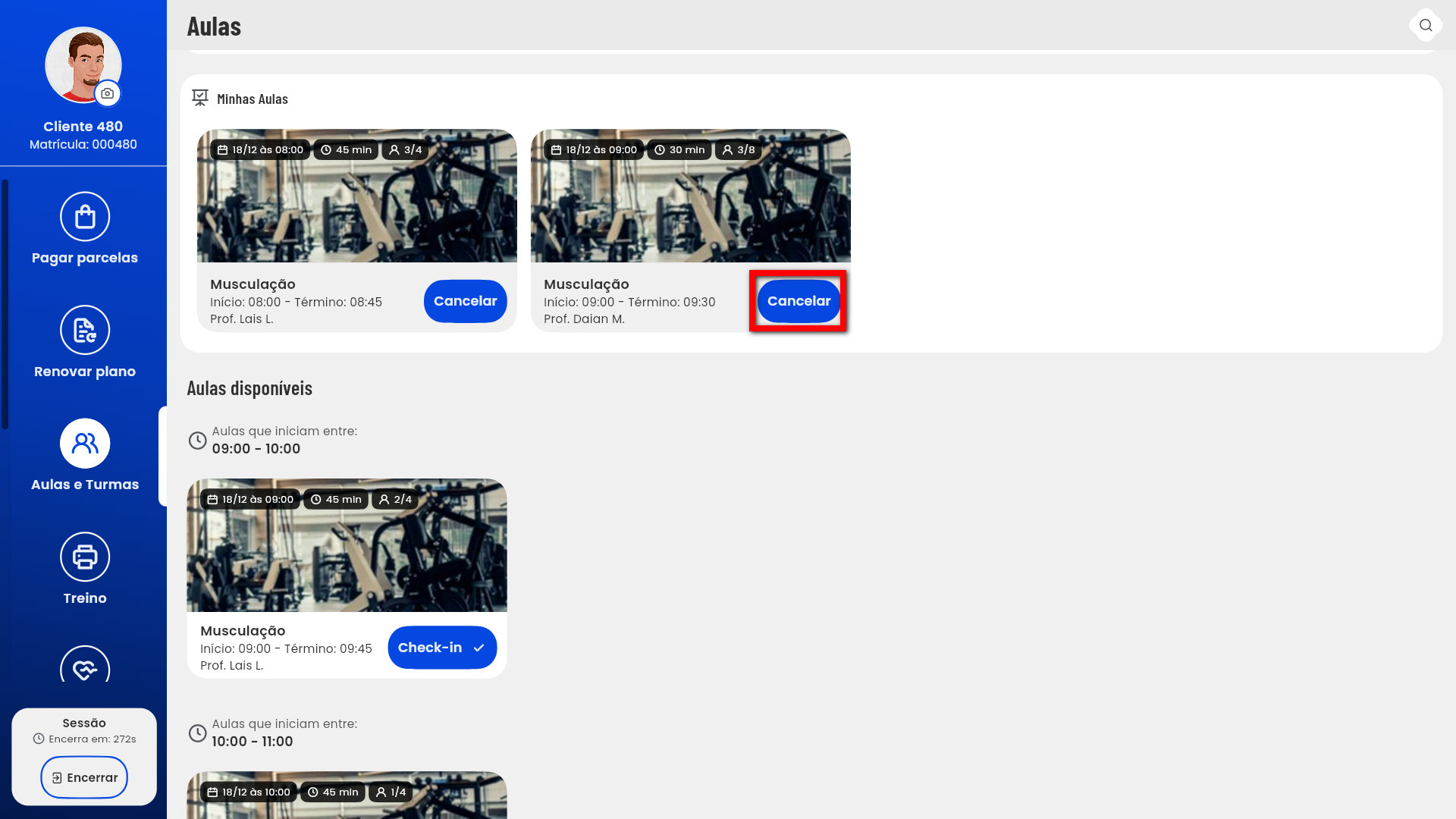Open the 18/12 às 09:00 30 min class image
The image size is (1456, 819).
(x=690, y=205)
